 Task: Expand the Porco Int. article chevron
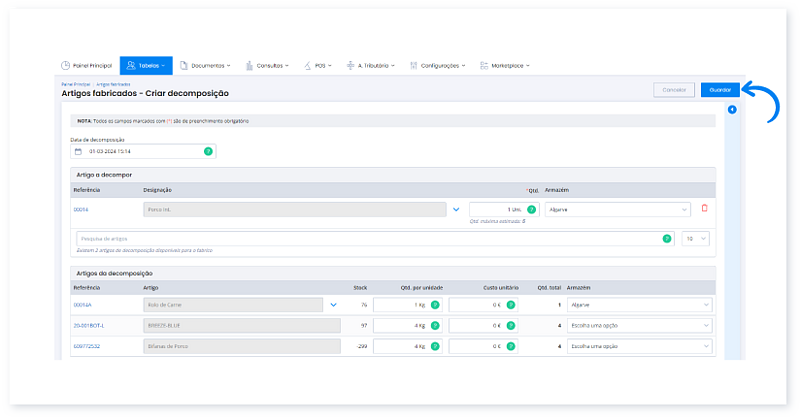pyautogui.click(x=456, y=210)
